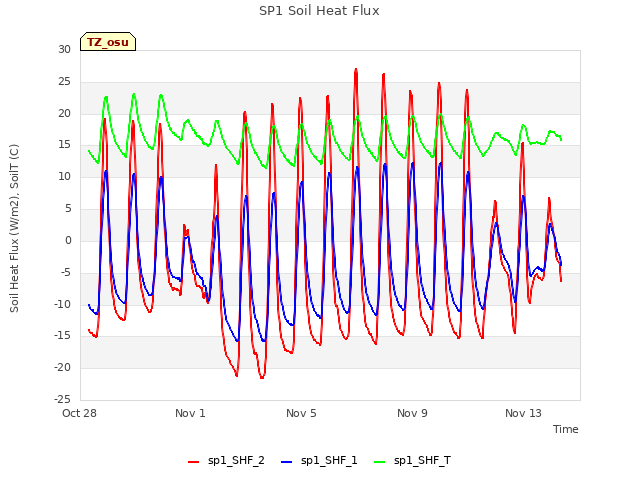Viewport: 640px width, 480px height.
Task: Click the '-5' y-axis tick label
Action: pyautogui.click(x=66, y=272)
